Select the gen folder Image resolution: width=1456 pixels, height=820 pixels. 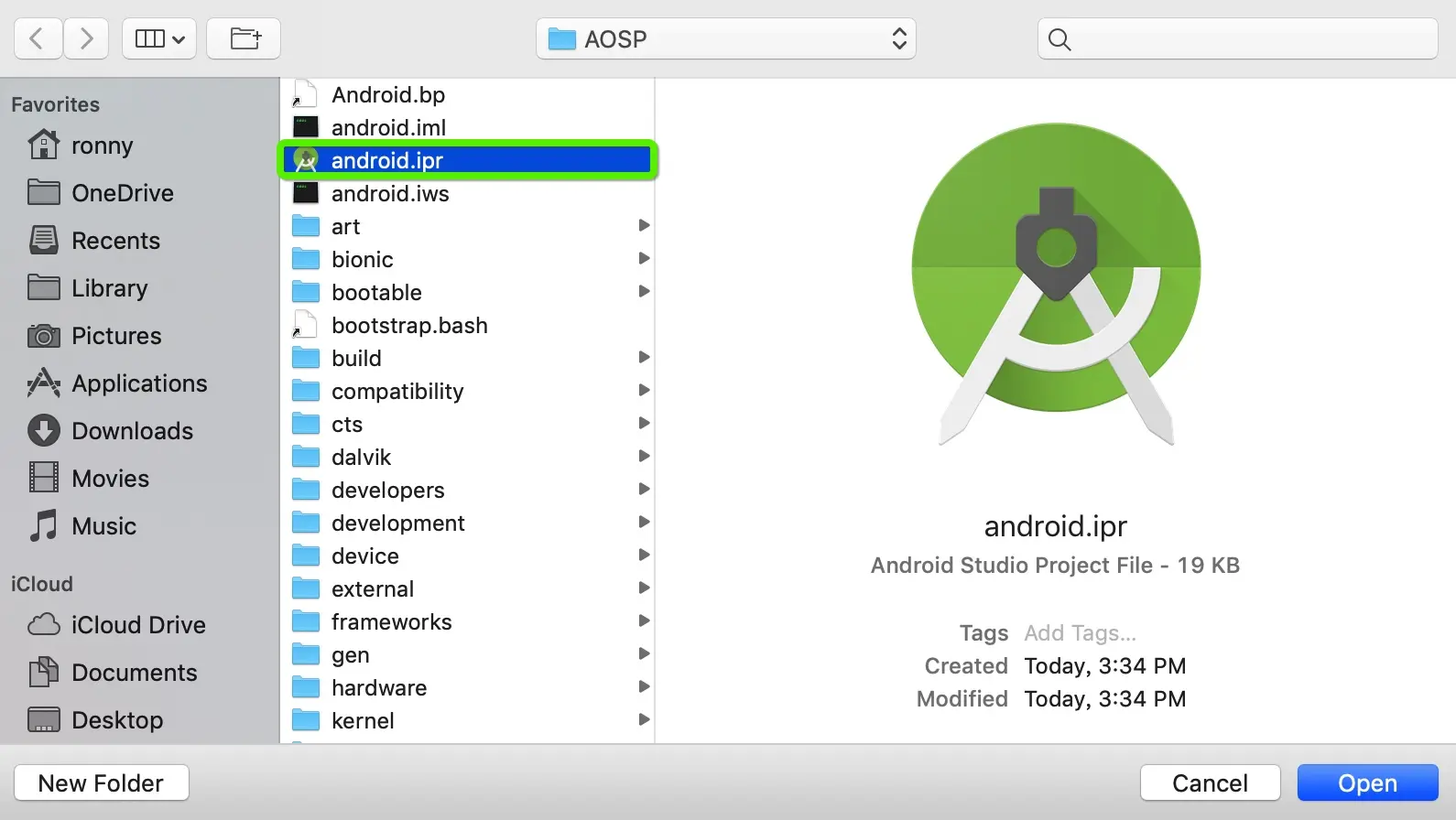click(x=467, y=654)
